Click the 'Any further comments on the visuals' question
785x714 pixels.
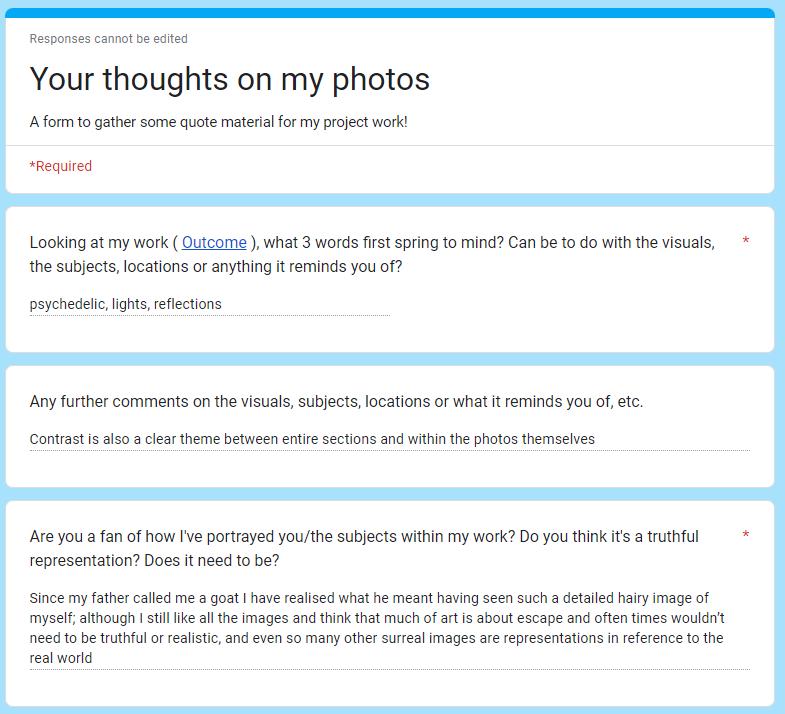336,402
